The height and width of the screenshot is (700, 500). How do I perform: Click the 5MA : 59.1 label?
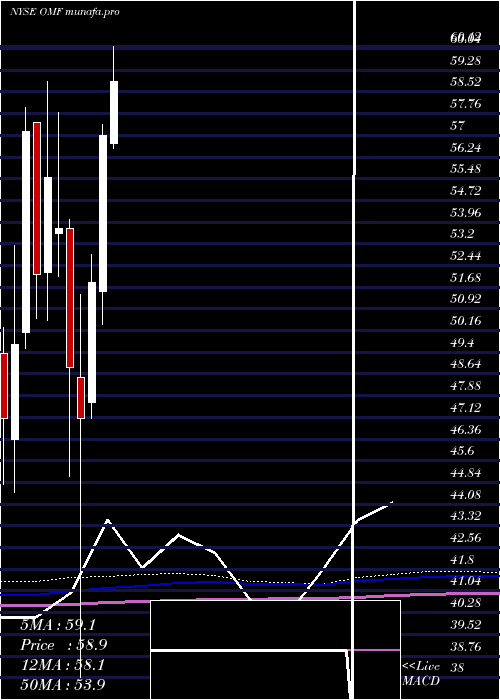(58, 625)
